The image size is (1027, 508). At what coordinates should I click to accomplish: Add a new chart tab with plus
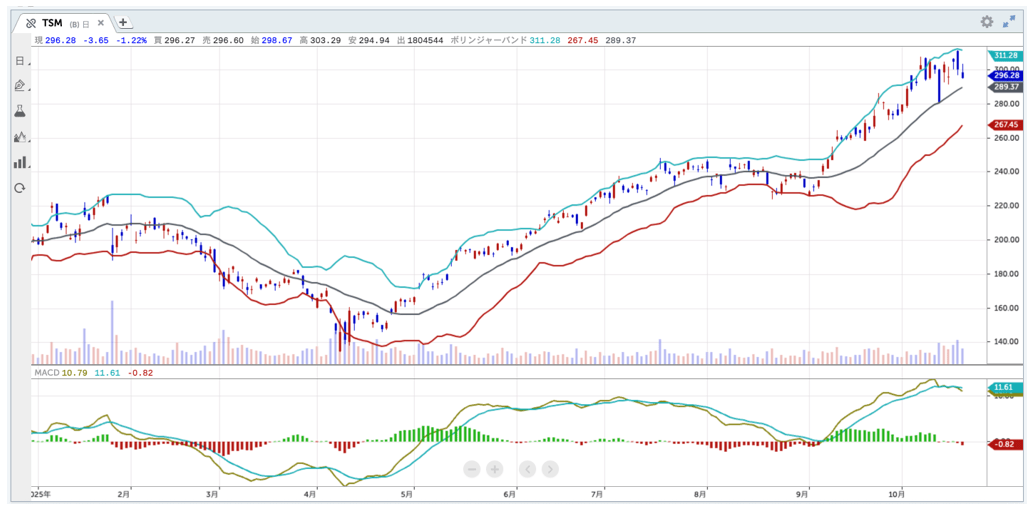point(123,22)
